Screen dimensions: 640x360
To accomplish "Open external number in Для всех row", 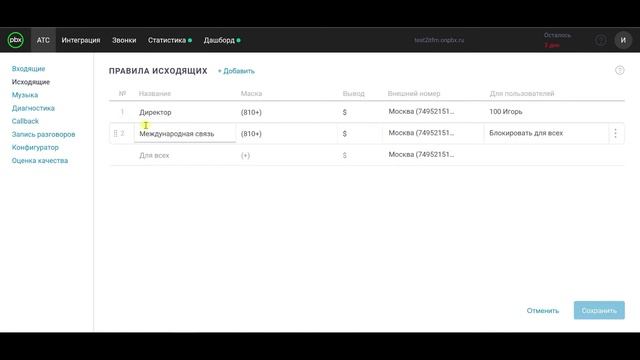I will [x=421, y=154].
